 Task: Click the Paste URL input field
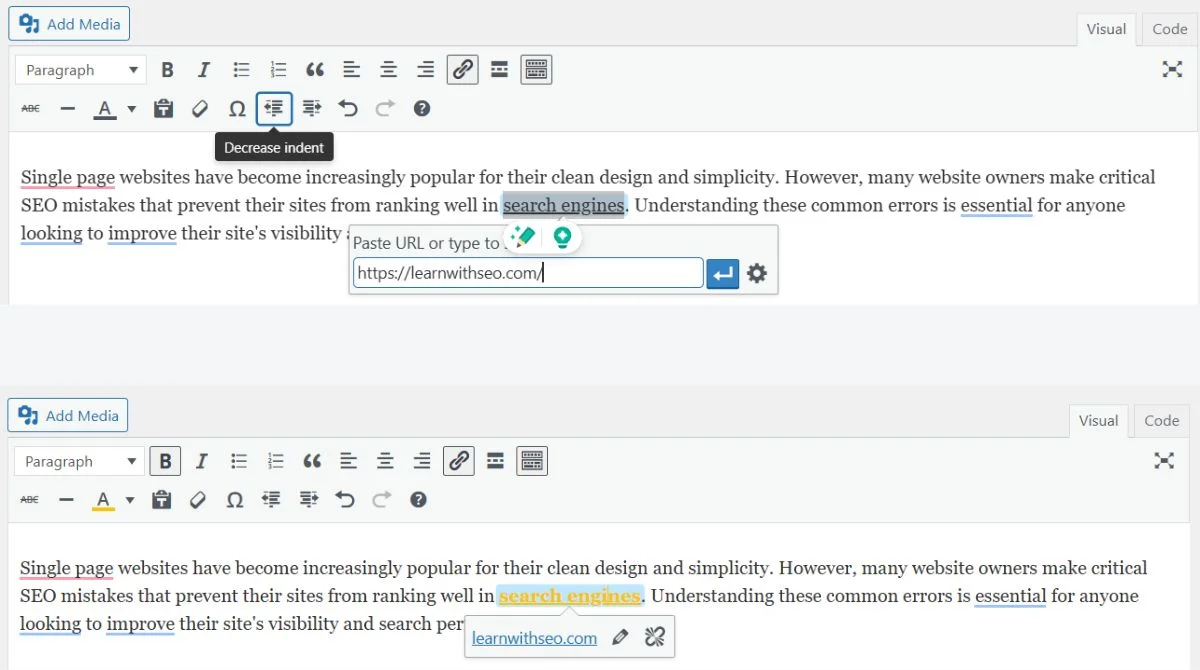coord(527,272)
